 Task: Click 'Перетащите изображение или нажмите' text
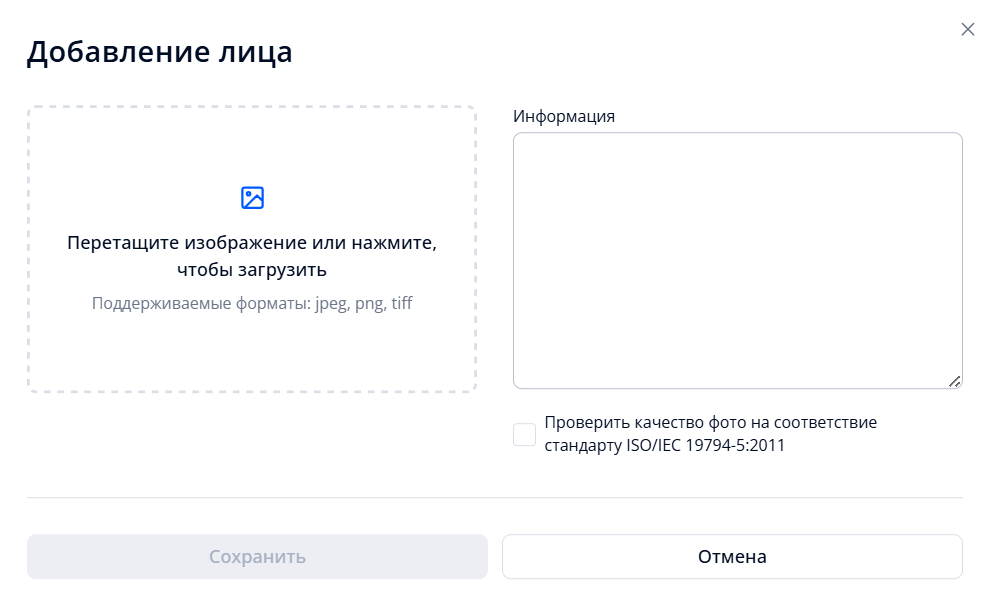pos(253,252)
